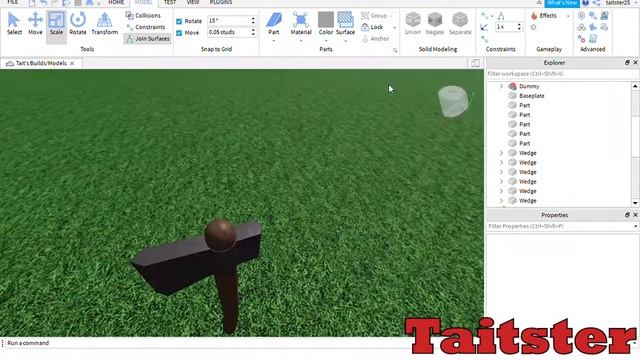The image size is (640, 360).
Task: Open the Parts group options launcher
Action: [x=395, y=50]
